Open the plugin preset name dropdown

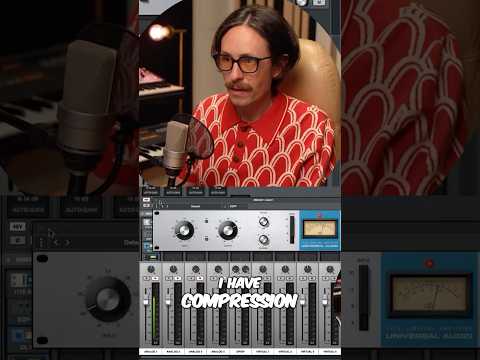tap(196, 206)
